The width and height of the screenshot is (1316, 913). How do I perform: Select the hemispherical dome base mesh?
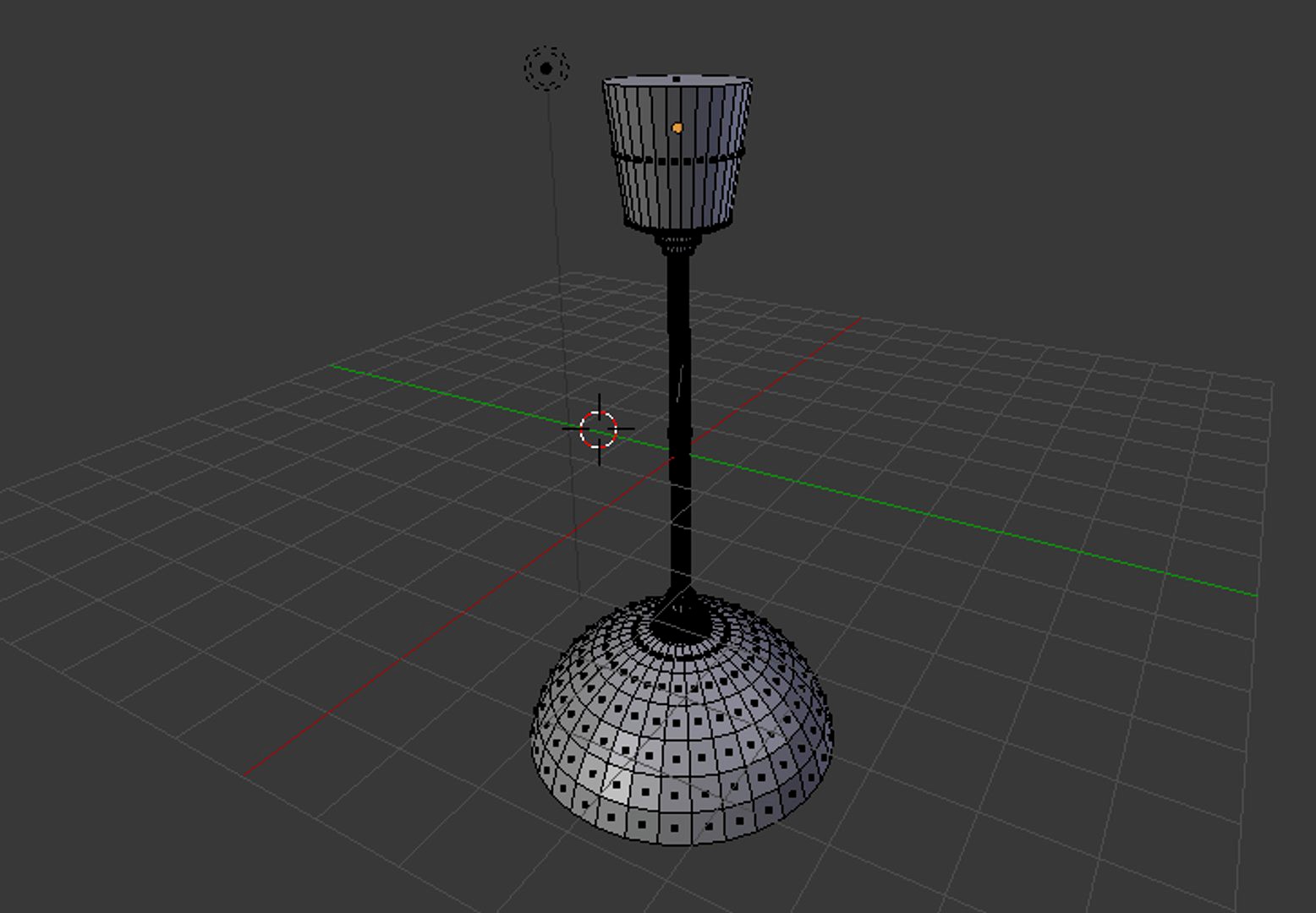682,719
